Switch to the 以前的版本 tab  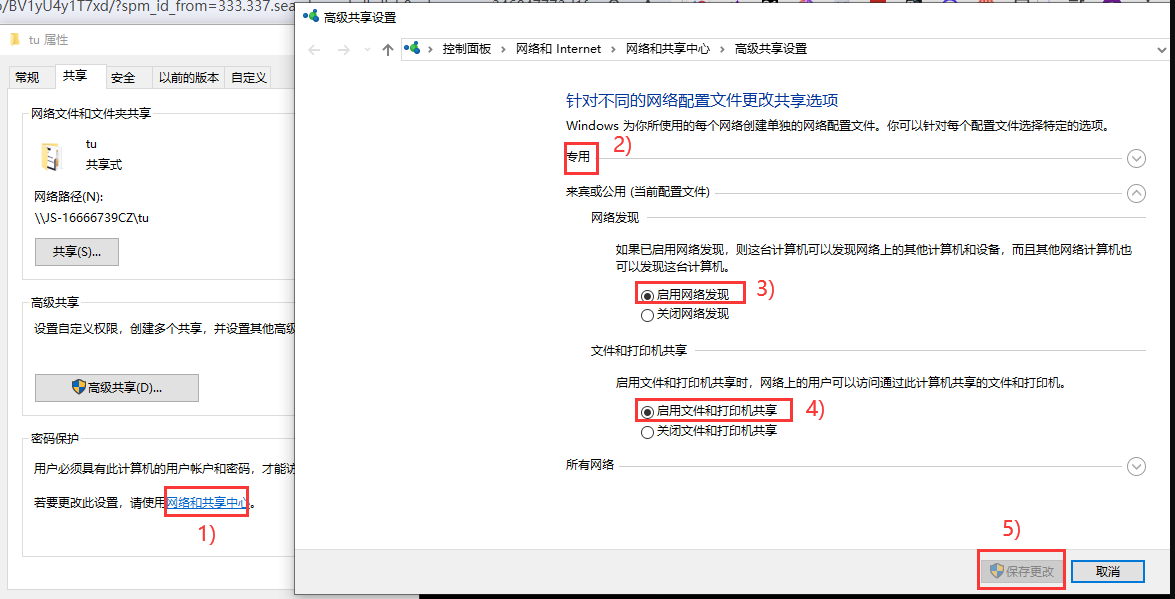[188, 78]
